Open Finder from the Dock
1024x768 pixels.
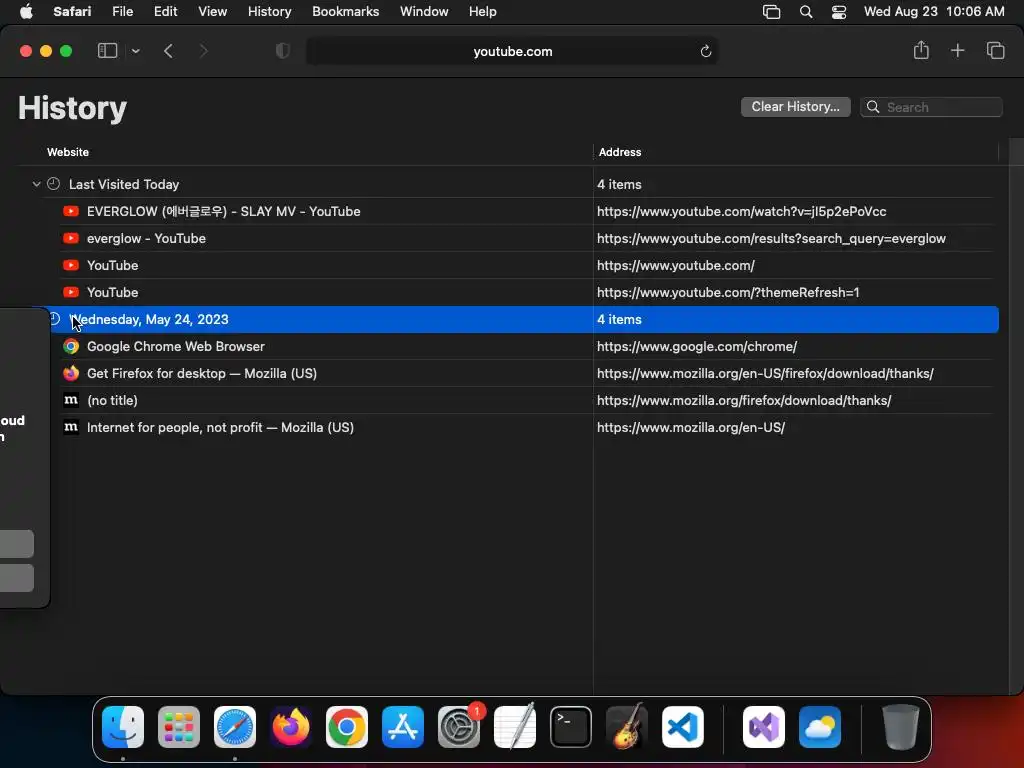click(123, 727)
